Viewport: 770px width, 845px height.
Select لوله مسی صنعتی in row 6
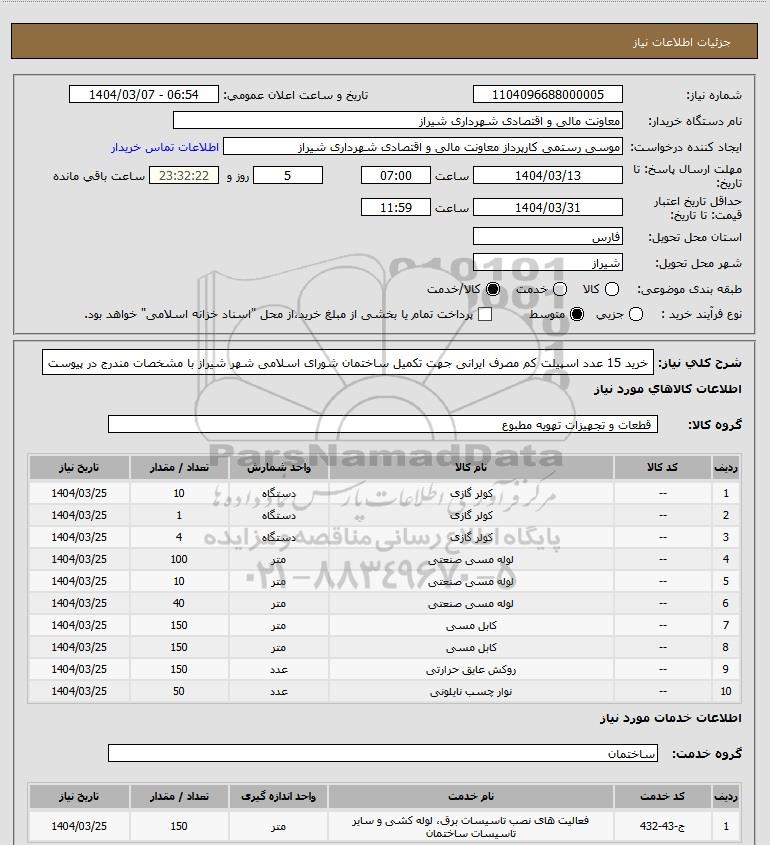pos(471,604)
